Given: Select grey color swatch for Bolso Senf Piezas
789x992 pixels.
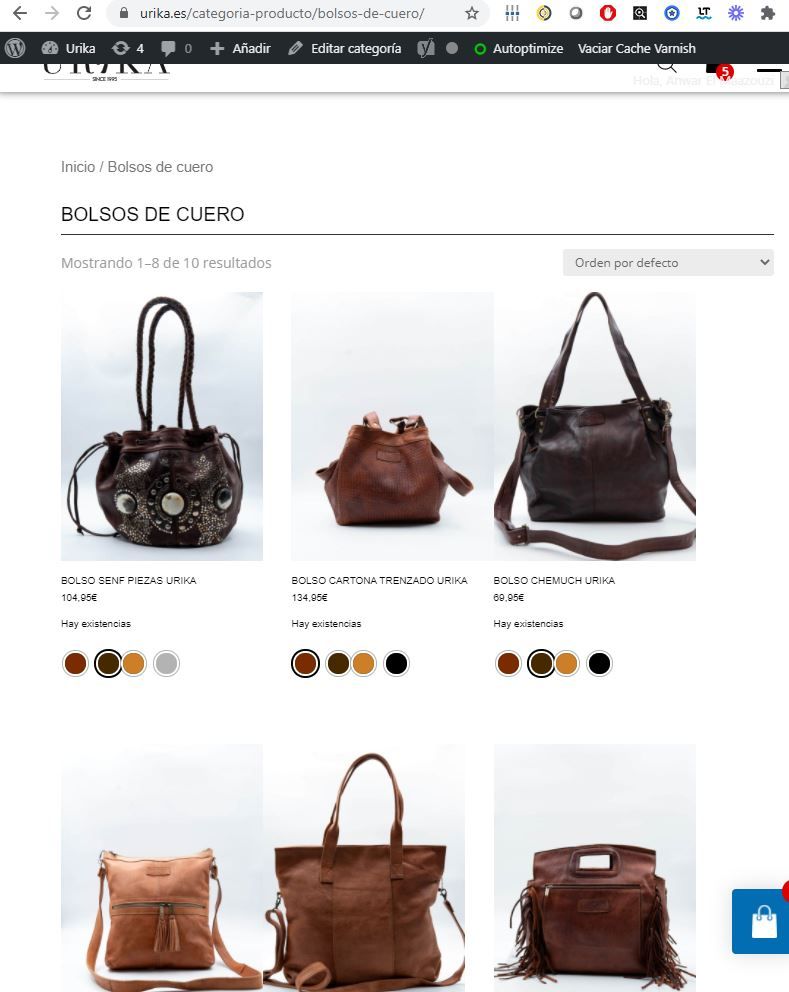Looking at the screenshot, I should click(166, 664).
